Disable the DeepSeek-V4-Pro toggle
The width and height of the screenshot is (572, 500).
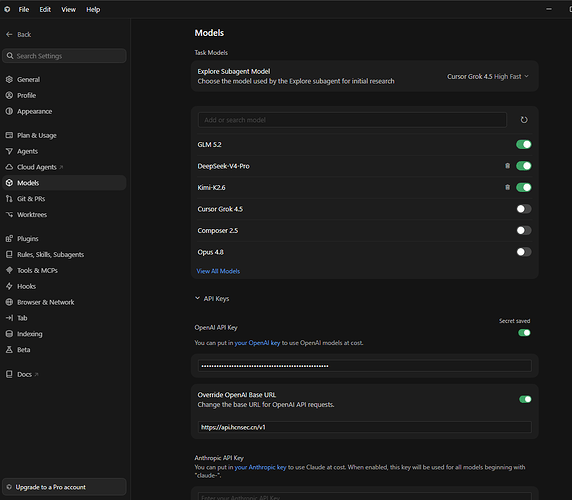(523, 166)
